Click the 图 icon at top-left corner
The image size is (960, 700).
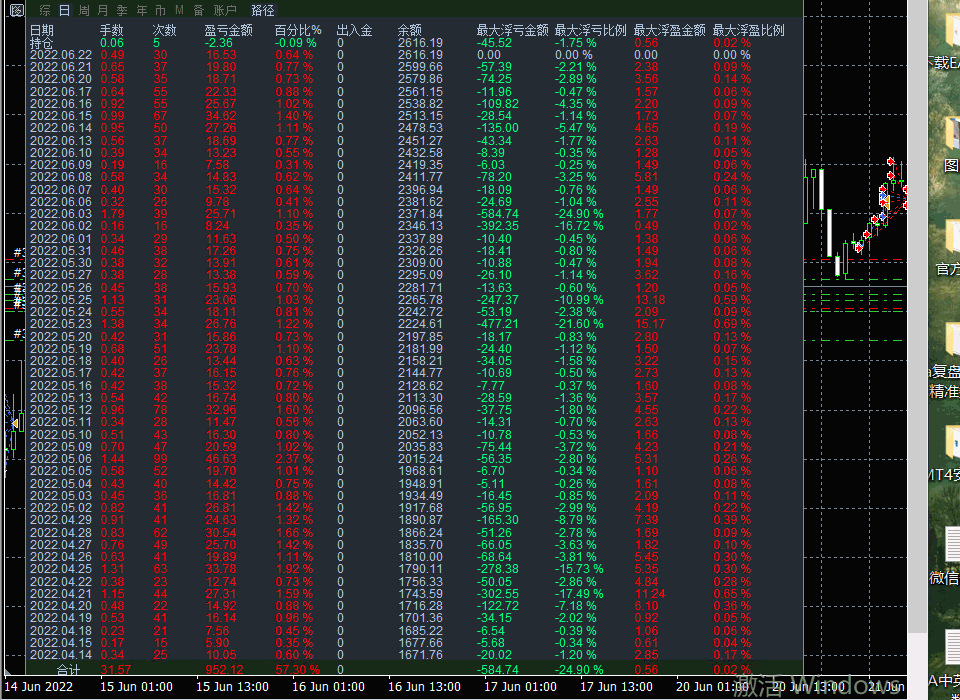click(x=16, y=10)
